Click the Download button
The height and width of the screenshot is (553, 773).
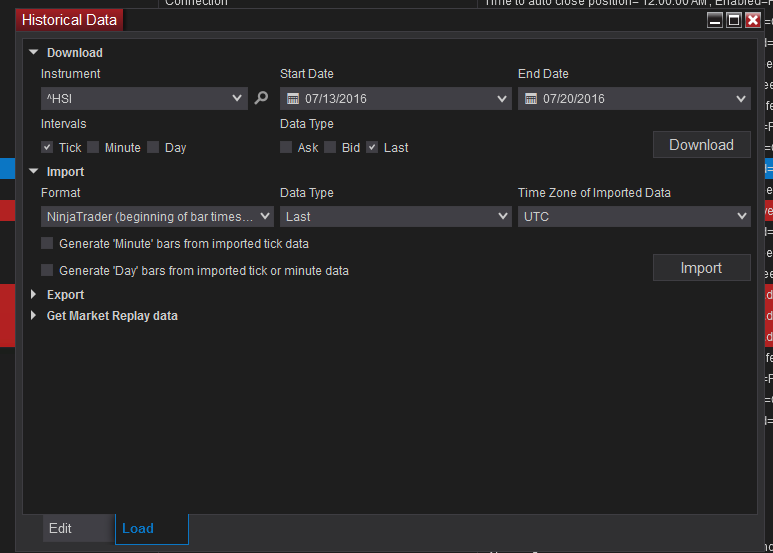click(x=702, y=145)
